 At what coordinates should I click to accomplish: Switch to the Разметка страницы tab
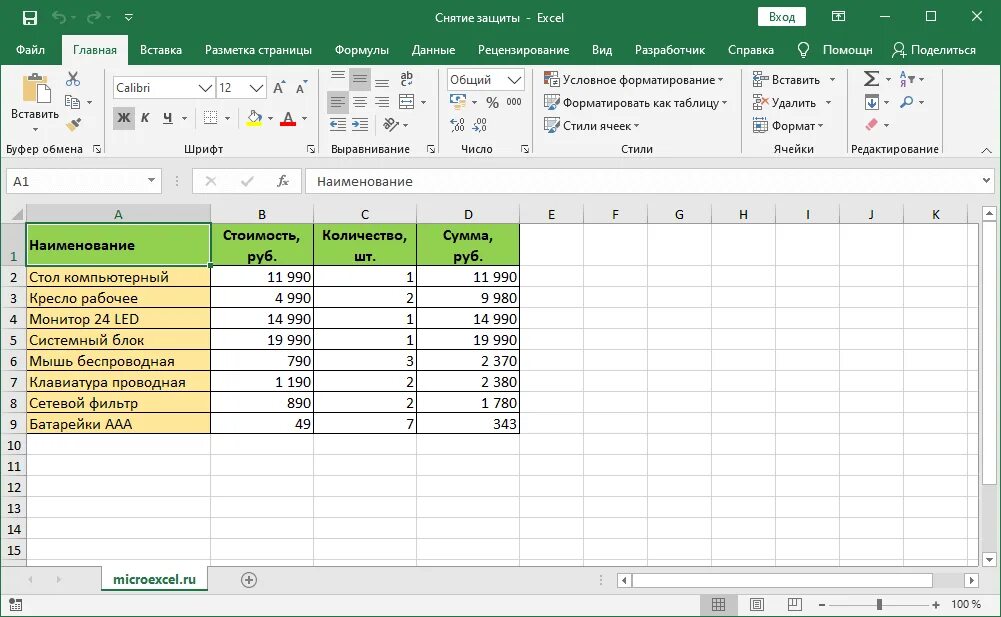258,50
